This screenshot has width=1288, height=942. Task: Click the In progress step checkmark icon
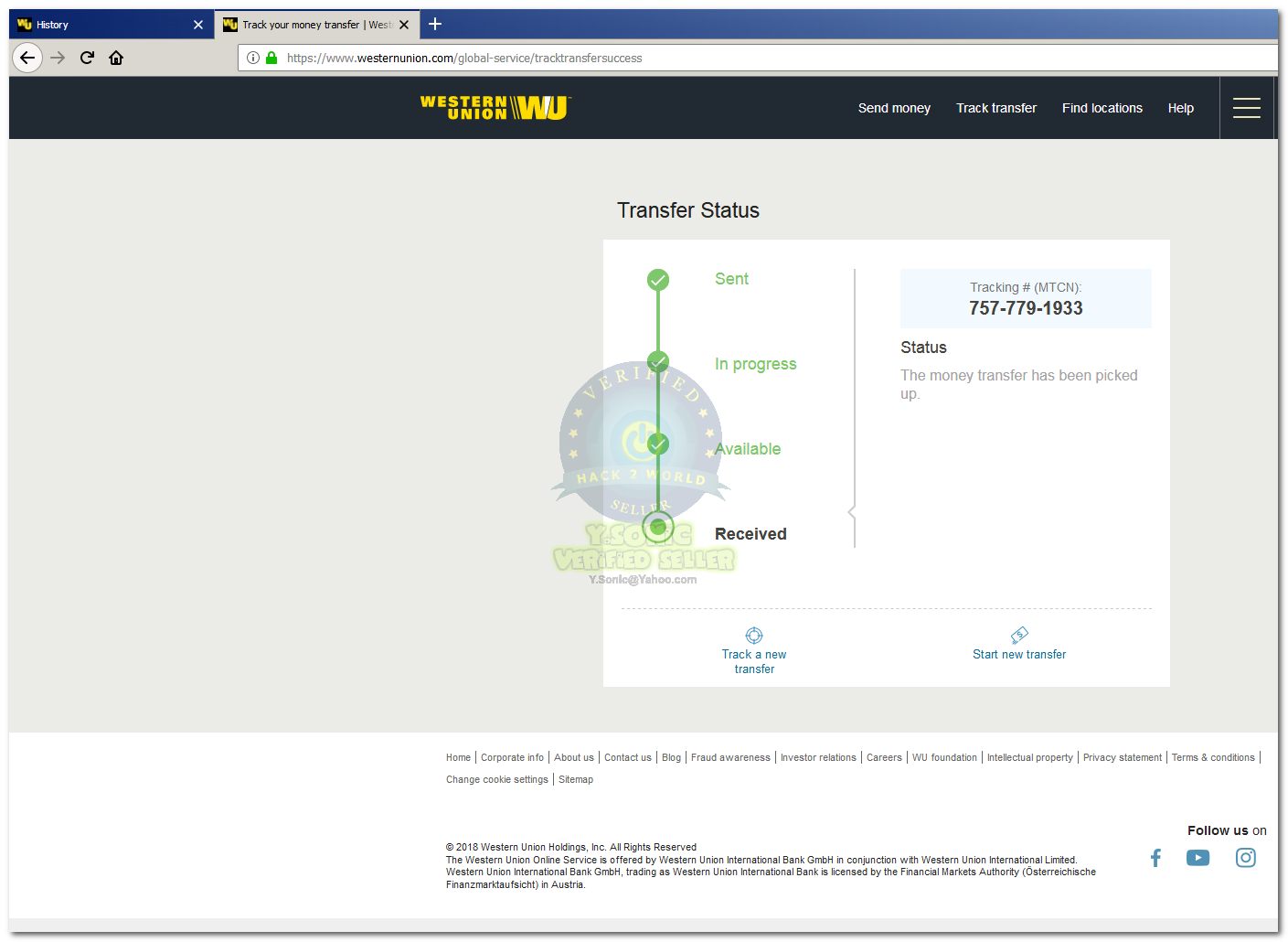658,362
